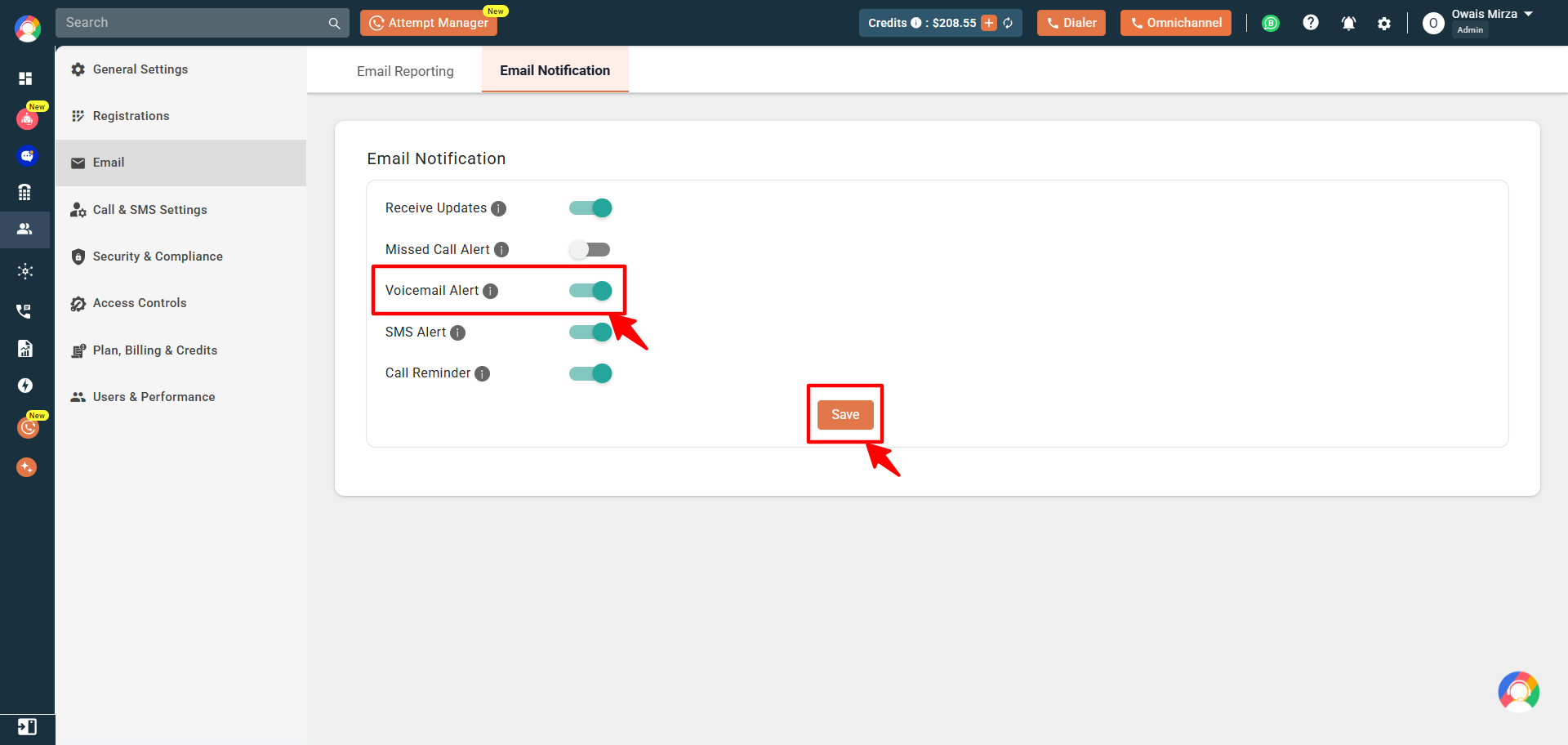Open the floating chat widget icon
The height and width of the screenshot is (745, 1568).
[1518, 692]
